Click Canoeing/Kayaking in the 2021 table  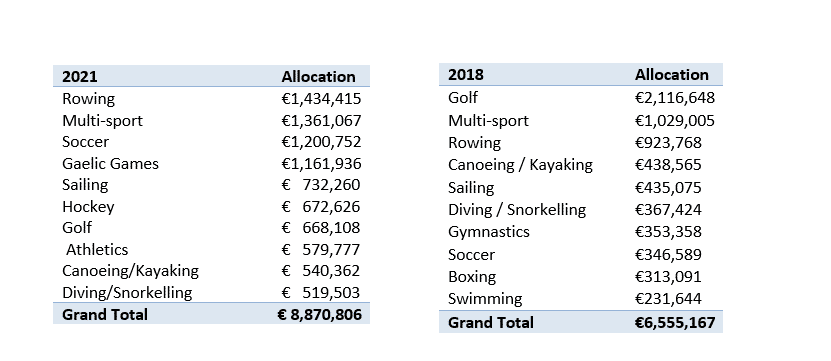[x=130, y=271]
